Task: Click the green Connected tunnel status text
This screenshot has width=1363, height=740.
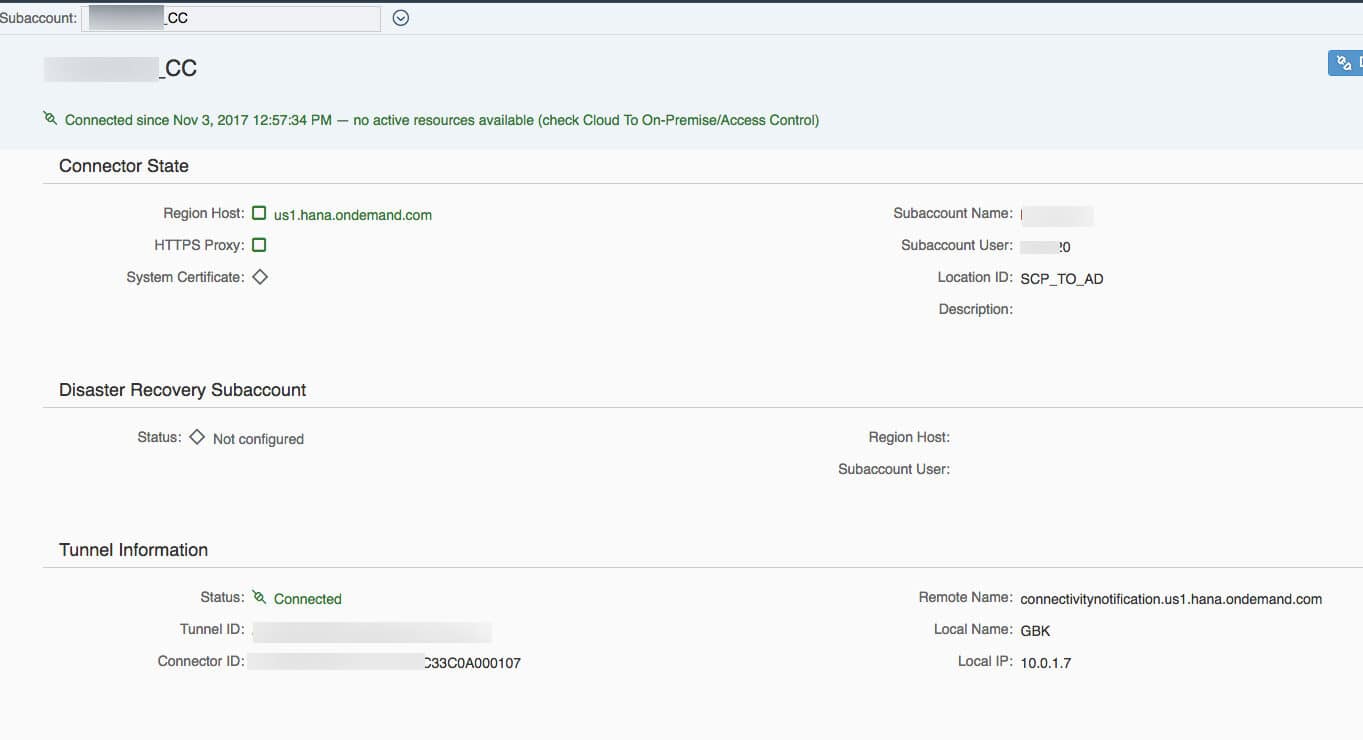Action: point(307,599)
